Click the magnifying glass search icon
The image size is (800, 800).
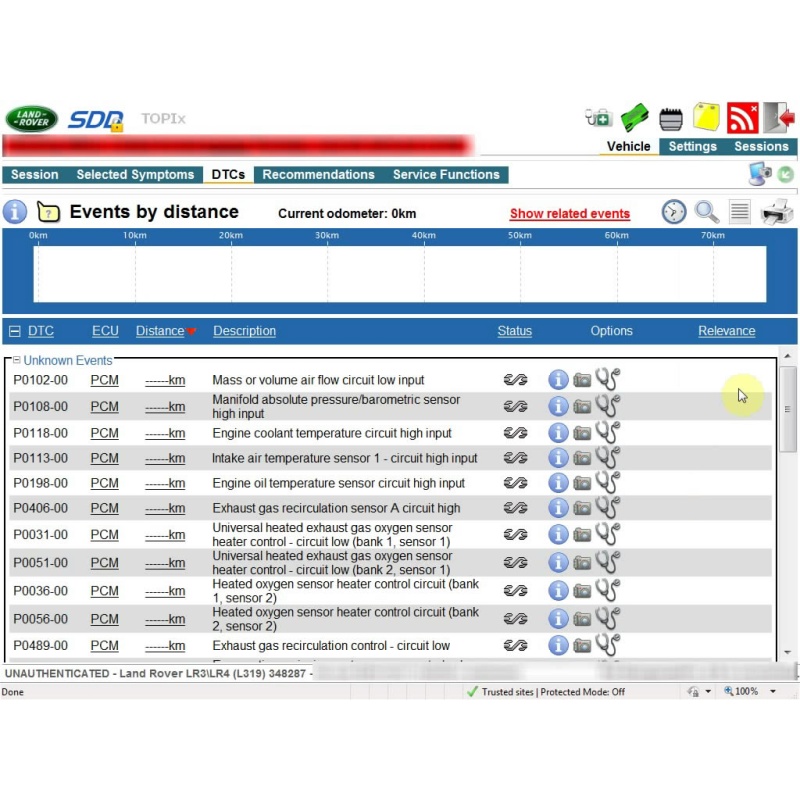[707, 212]
